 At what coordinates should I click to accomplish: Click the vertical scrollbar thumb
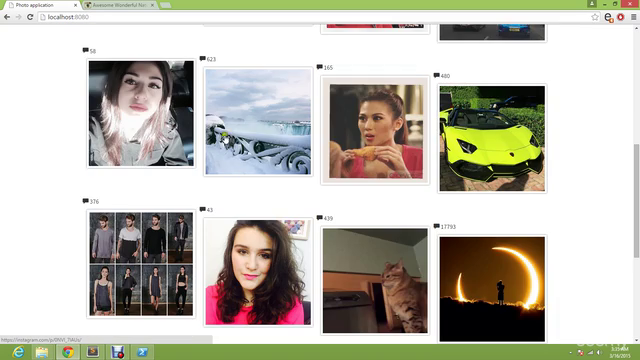click(x=636, y=200)
